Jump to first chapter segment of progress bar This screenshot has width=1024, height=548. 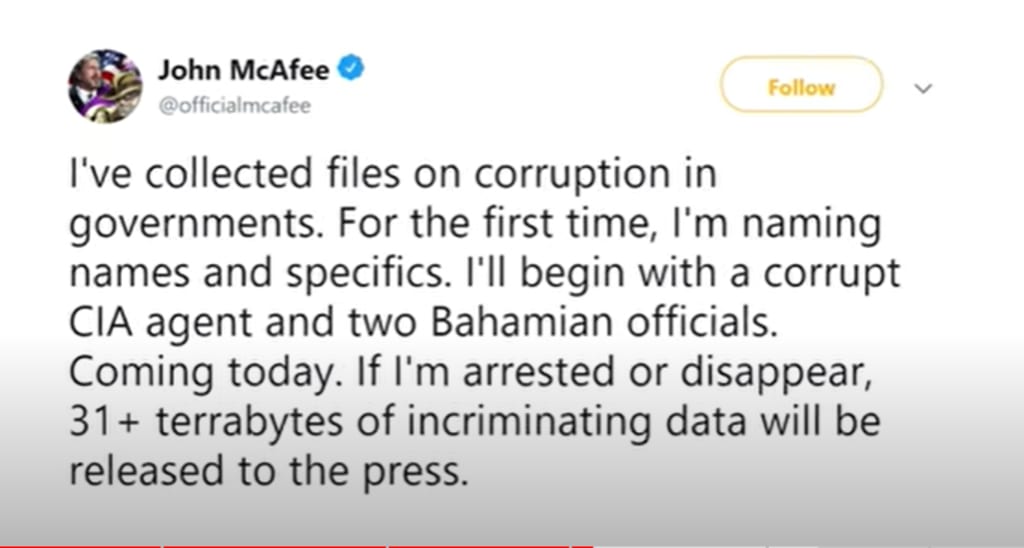[80, 545]
